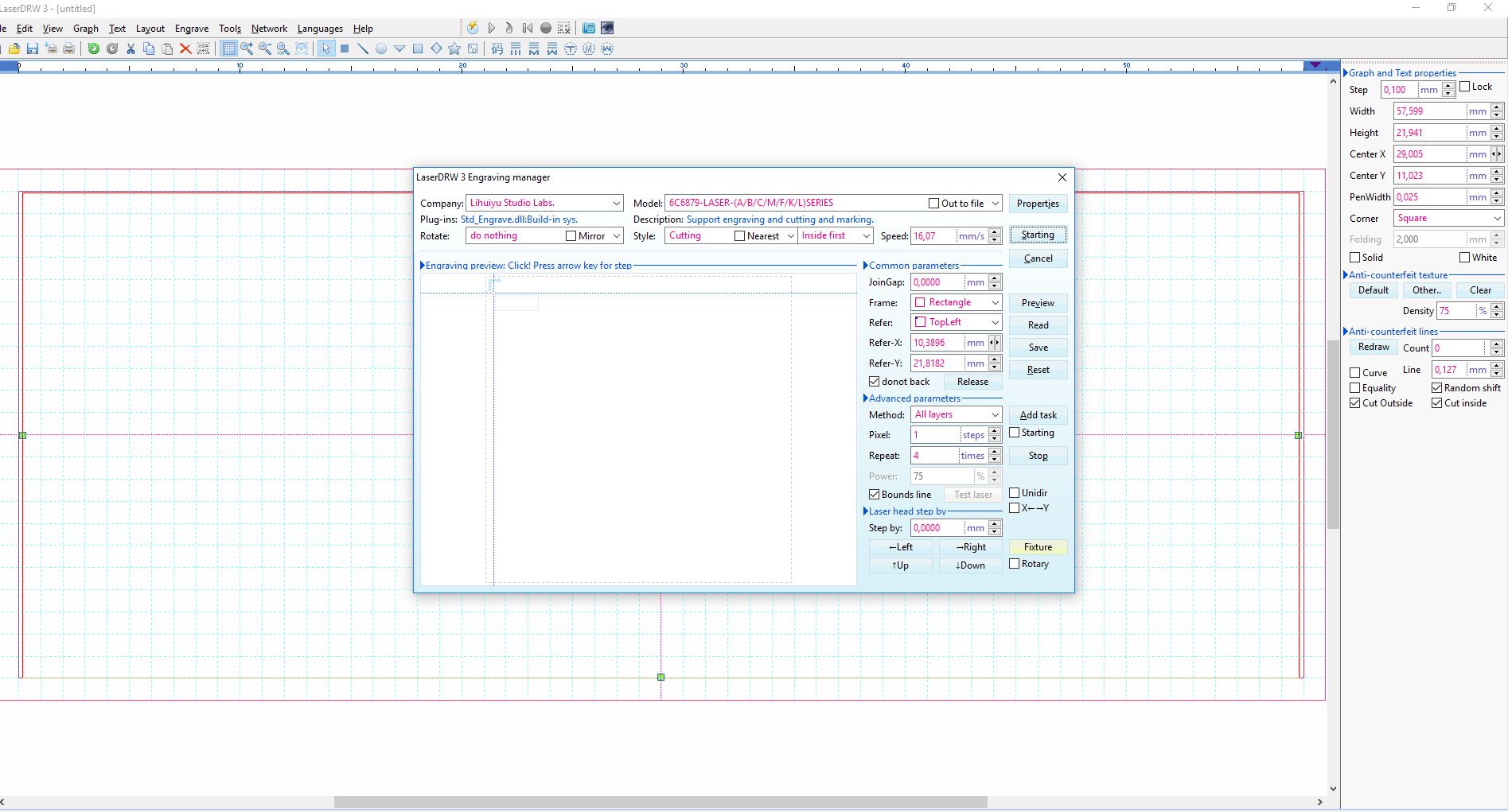Select the arrow pointer selection tool
The width and height of the screenshot is (1508, 812).
coord(326,49)
